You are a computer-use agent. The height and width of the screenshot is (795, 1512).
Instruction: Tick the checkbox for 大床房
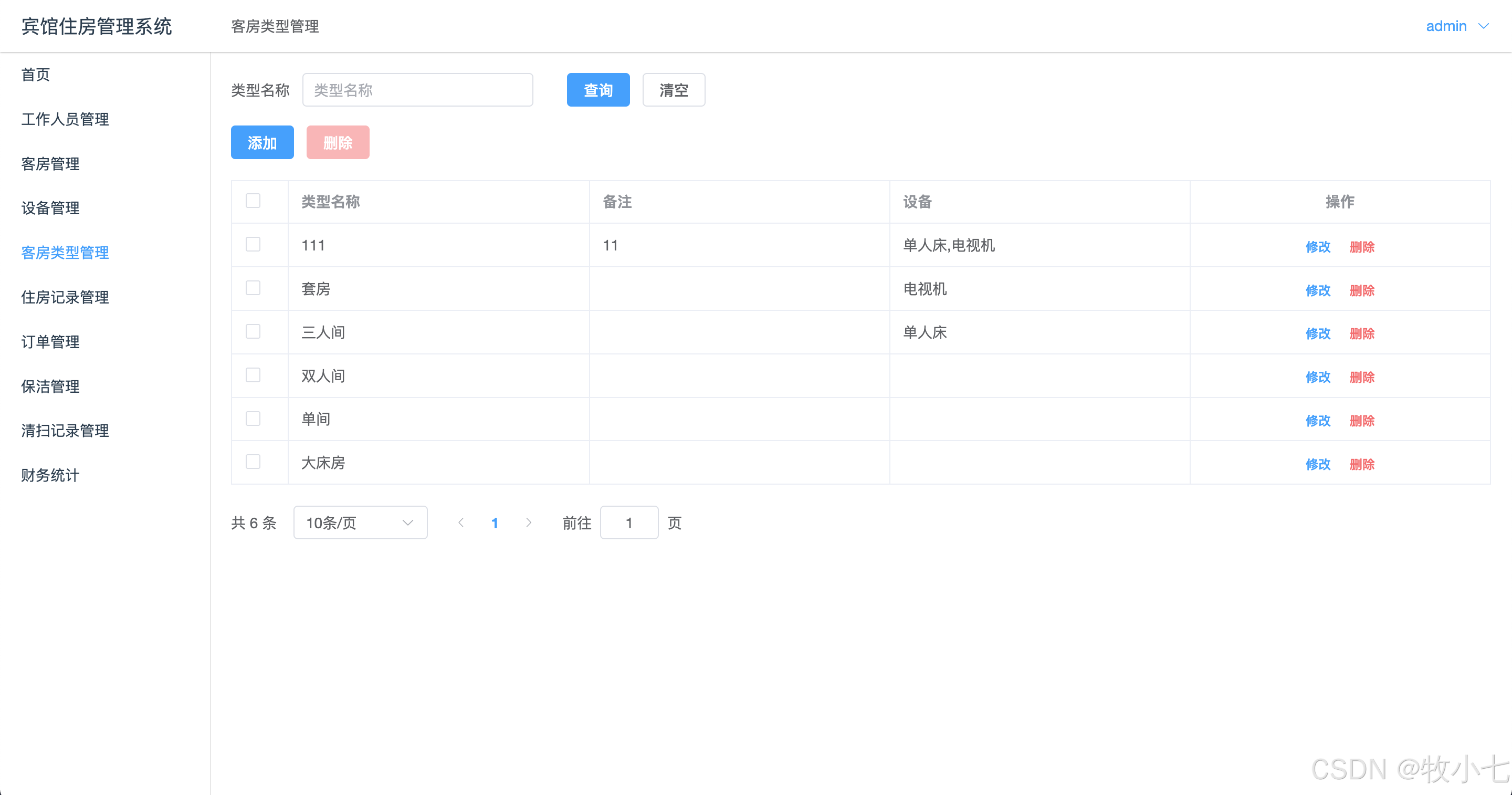[x=253, y=462]
